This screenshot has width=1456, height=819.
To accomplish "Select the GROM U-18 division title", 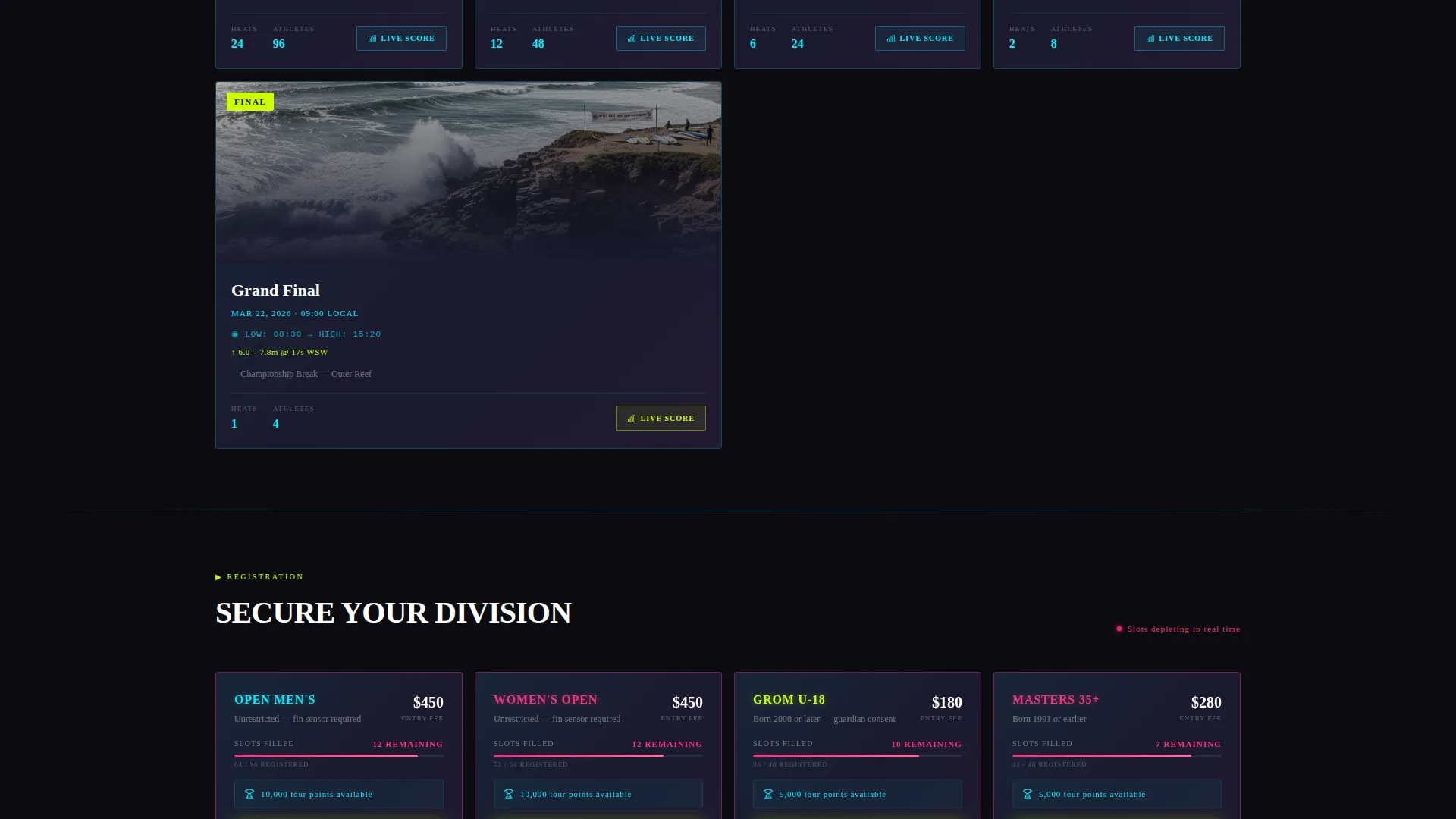I will tap(789, 700).
